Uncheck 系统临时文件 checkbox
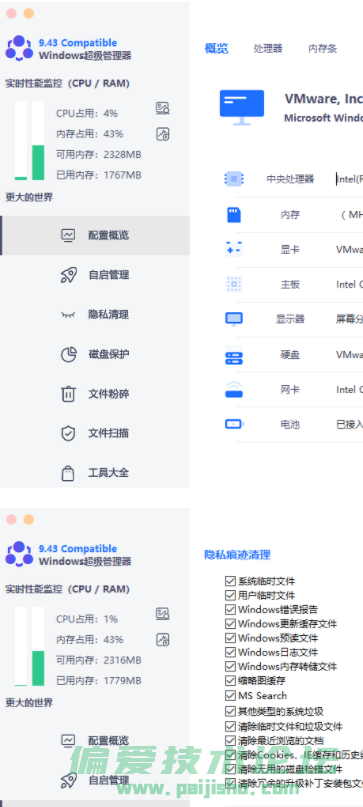363x807 pixels. coord(230,581)
